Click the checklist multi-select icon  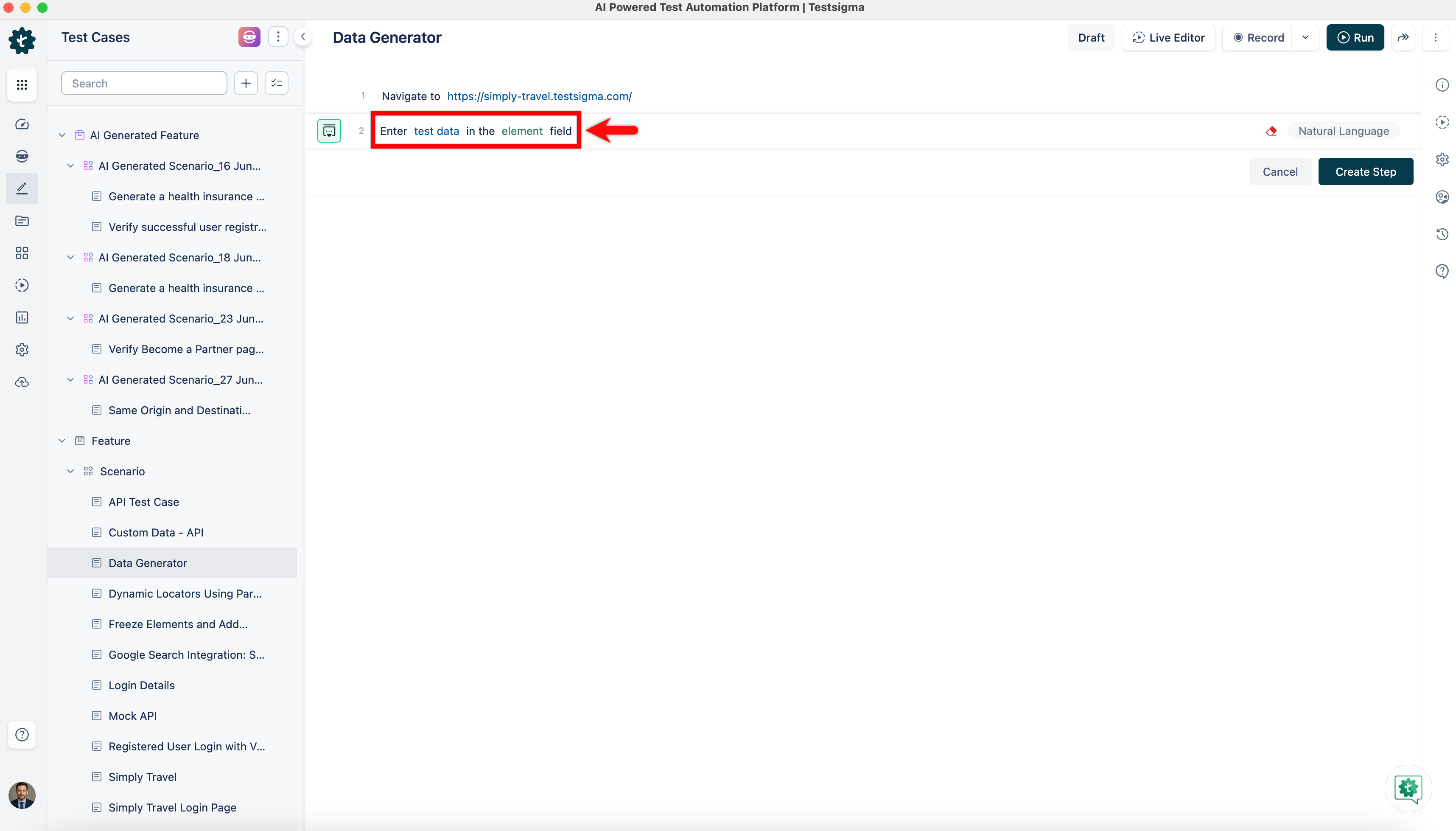pyautogui.click(x=277, y=83)
